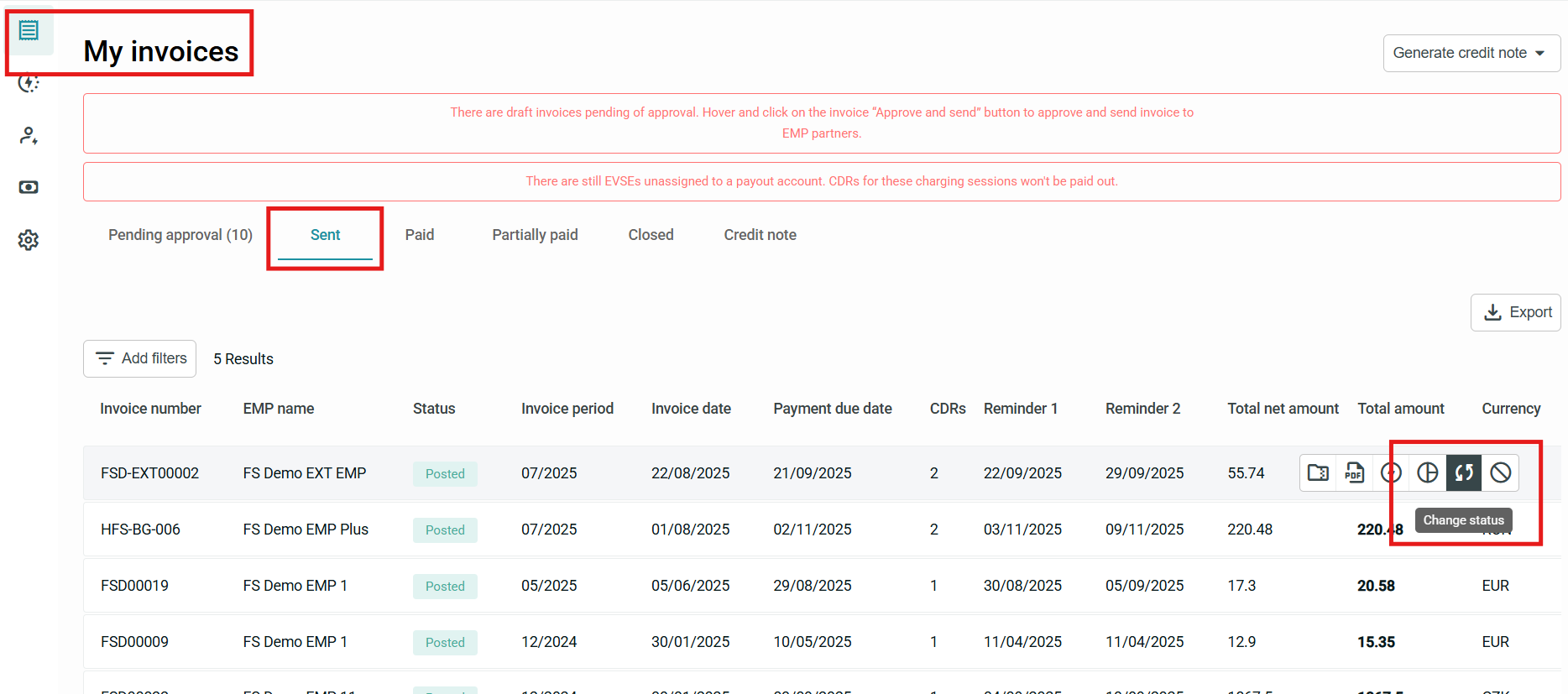The image size is (1568, 694).
Task: Click Posted status badge for FSD00009
Action: coord(445,643)
